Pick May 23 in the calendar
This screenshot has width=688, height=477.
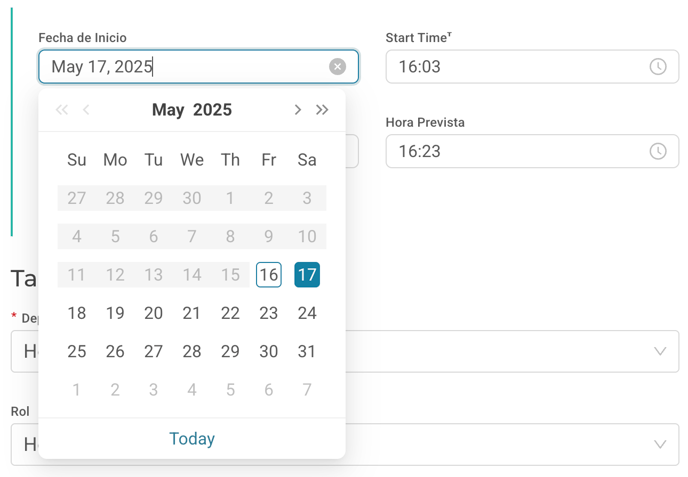click(269, 313)
